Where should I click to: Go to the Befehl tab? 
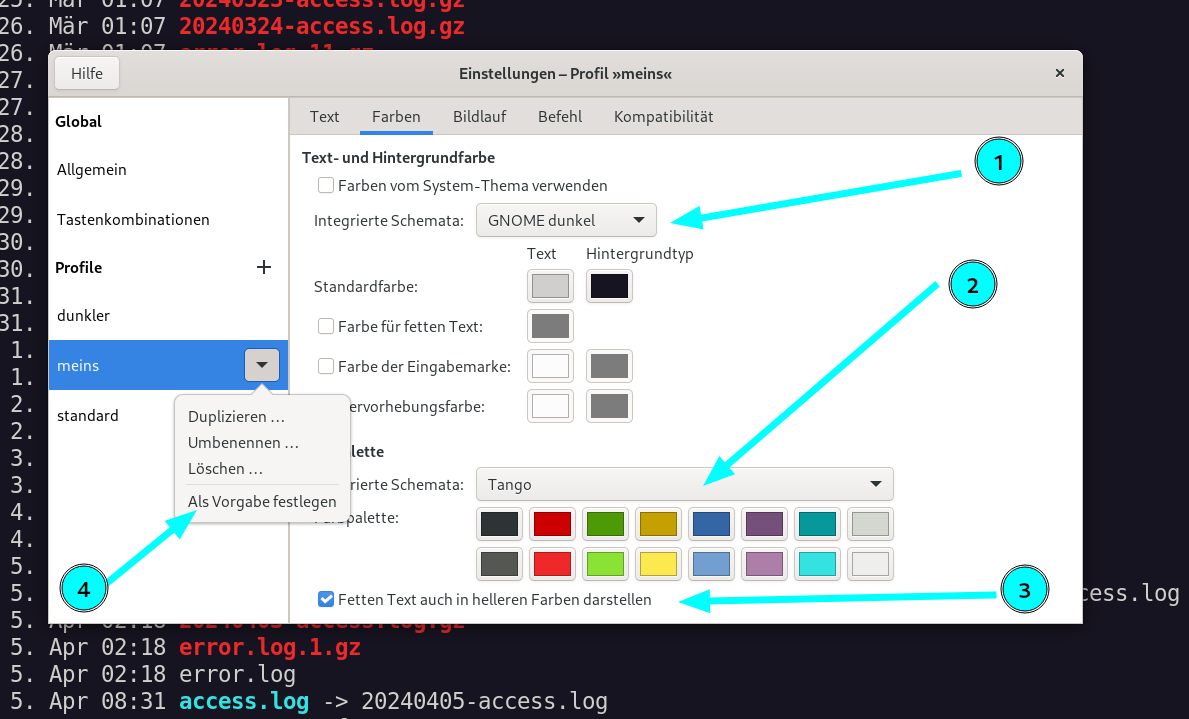point(560,117)
